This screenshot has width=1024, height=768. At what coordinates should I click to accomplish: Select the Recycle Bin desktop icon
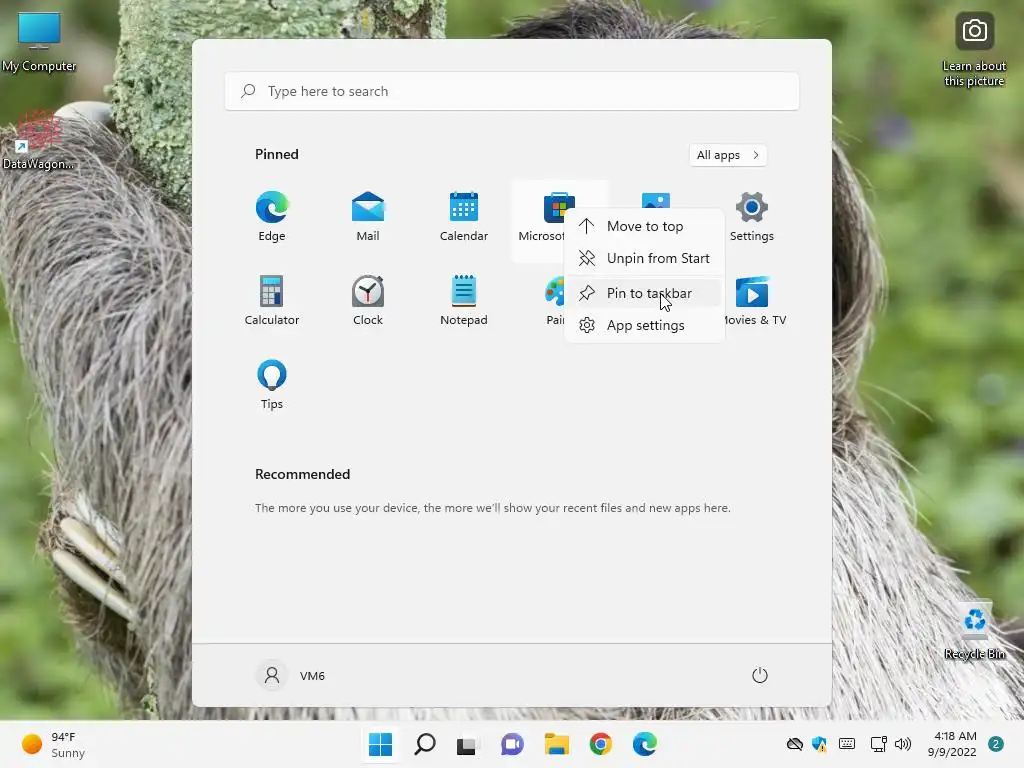click(974, 631)
